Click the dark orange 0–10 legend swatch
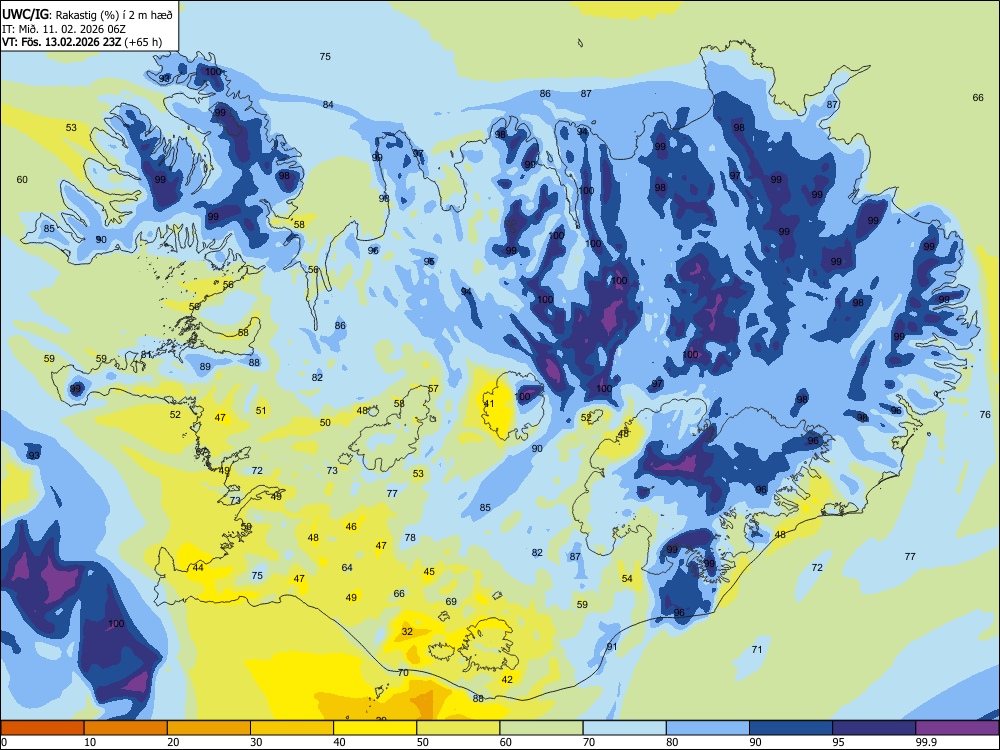1000x750 pixels. pyautogui.click(x=42, y=728)
